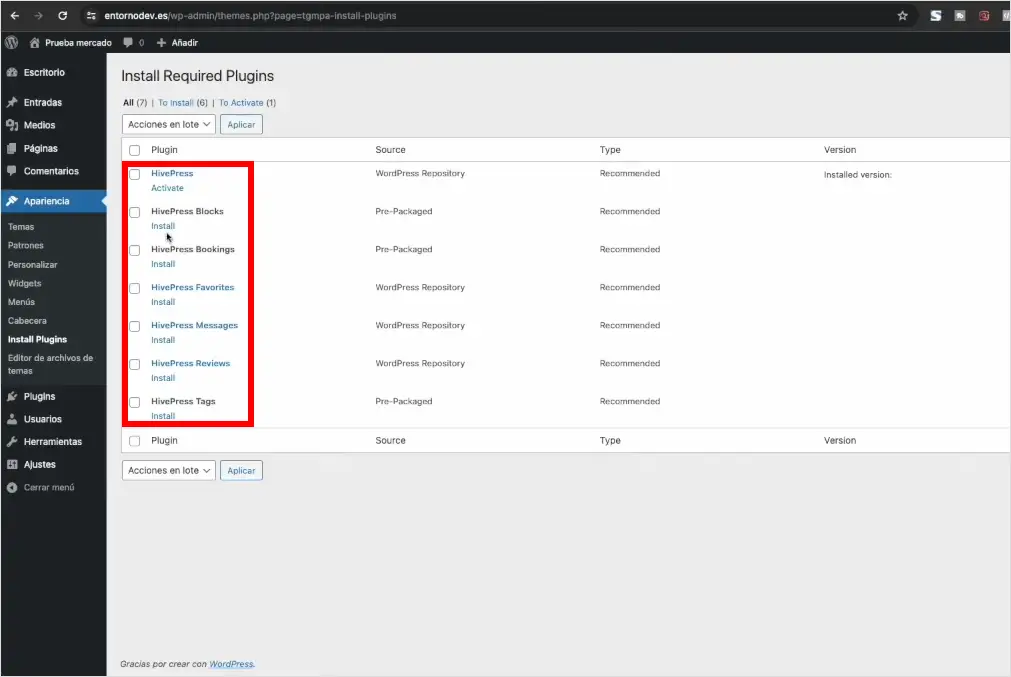Click the Comentarios bubble icon in the sidebar

(x=12, y=171)
